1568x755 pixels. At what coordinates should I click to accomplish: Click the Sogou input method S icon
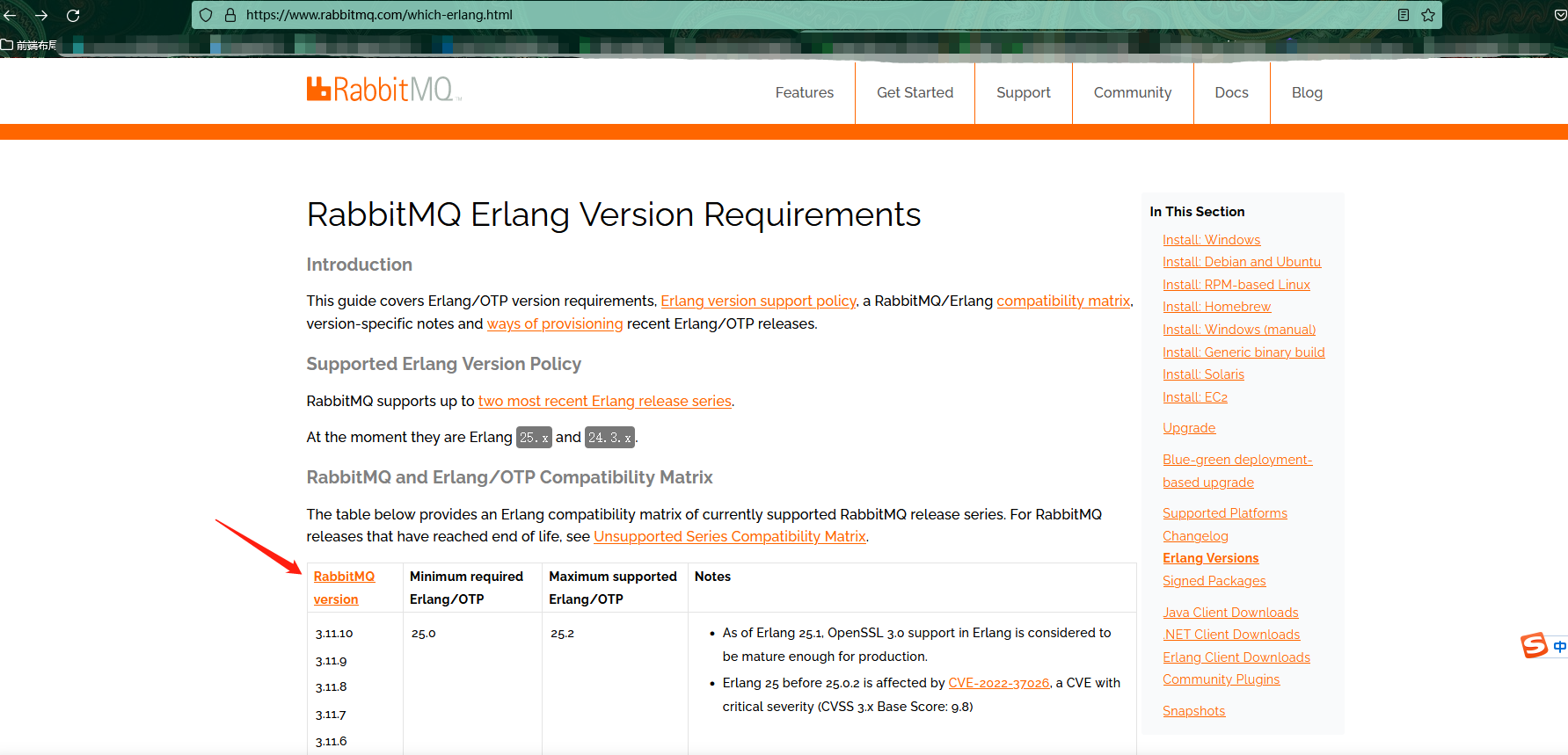[x=1535, y=645]
